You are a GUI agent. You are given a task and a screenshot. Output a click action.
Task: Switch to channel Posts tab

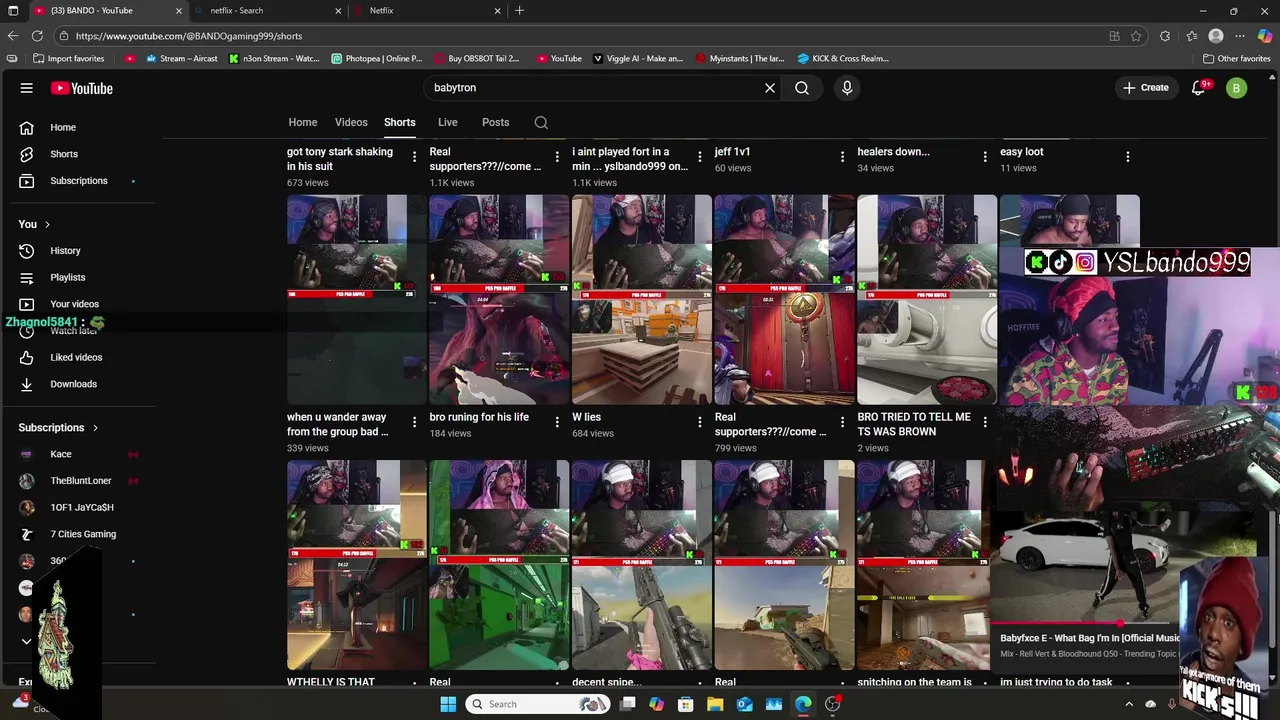(496, 122)
